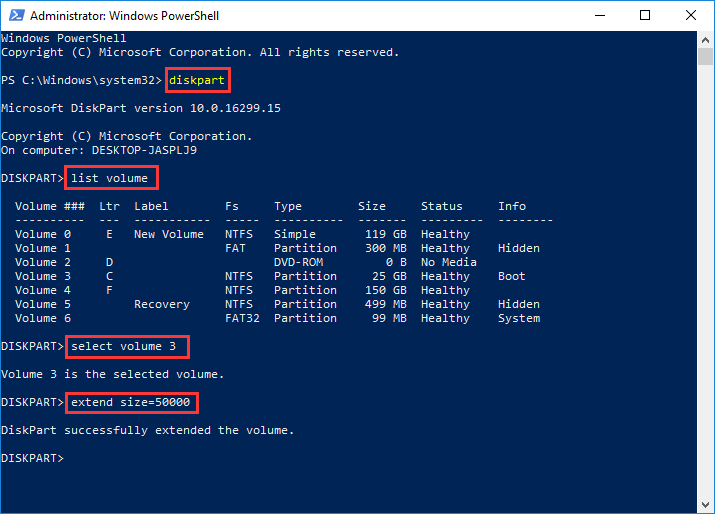
Task: Click the 'Recovery' label of Volume 5
Action: click(161, 304)
